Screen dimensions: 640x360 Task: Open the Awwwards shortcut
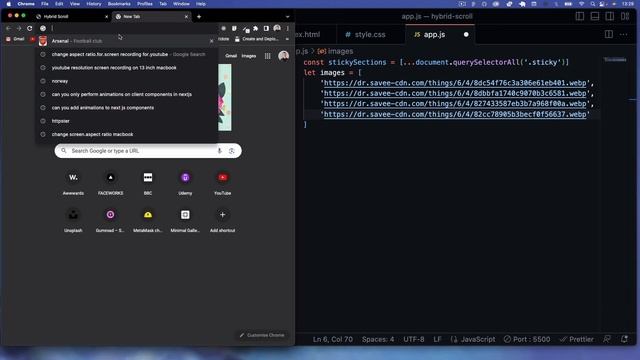(73, 183)
